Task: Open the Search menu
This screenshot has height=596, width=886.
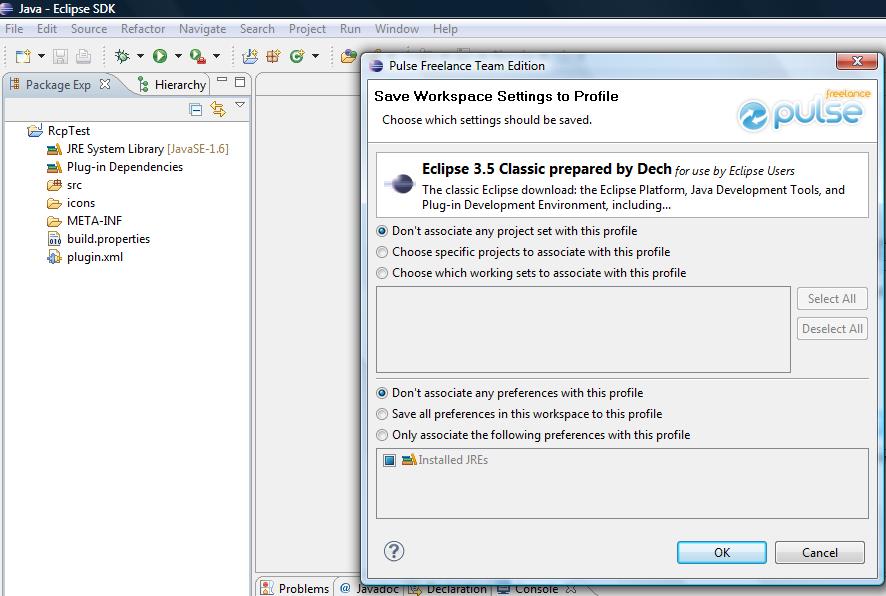Action: [x=257, y=29]
